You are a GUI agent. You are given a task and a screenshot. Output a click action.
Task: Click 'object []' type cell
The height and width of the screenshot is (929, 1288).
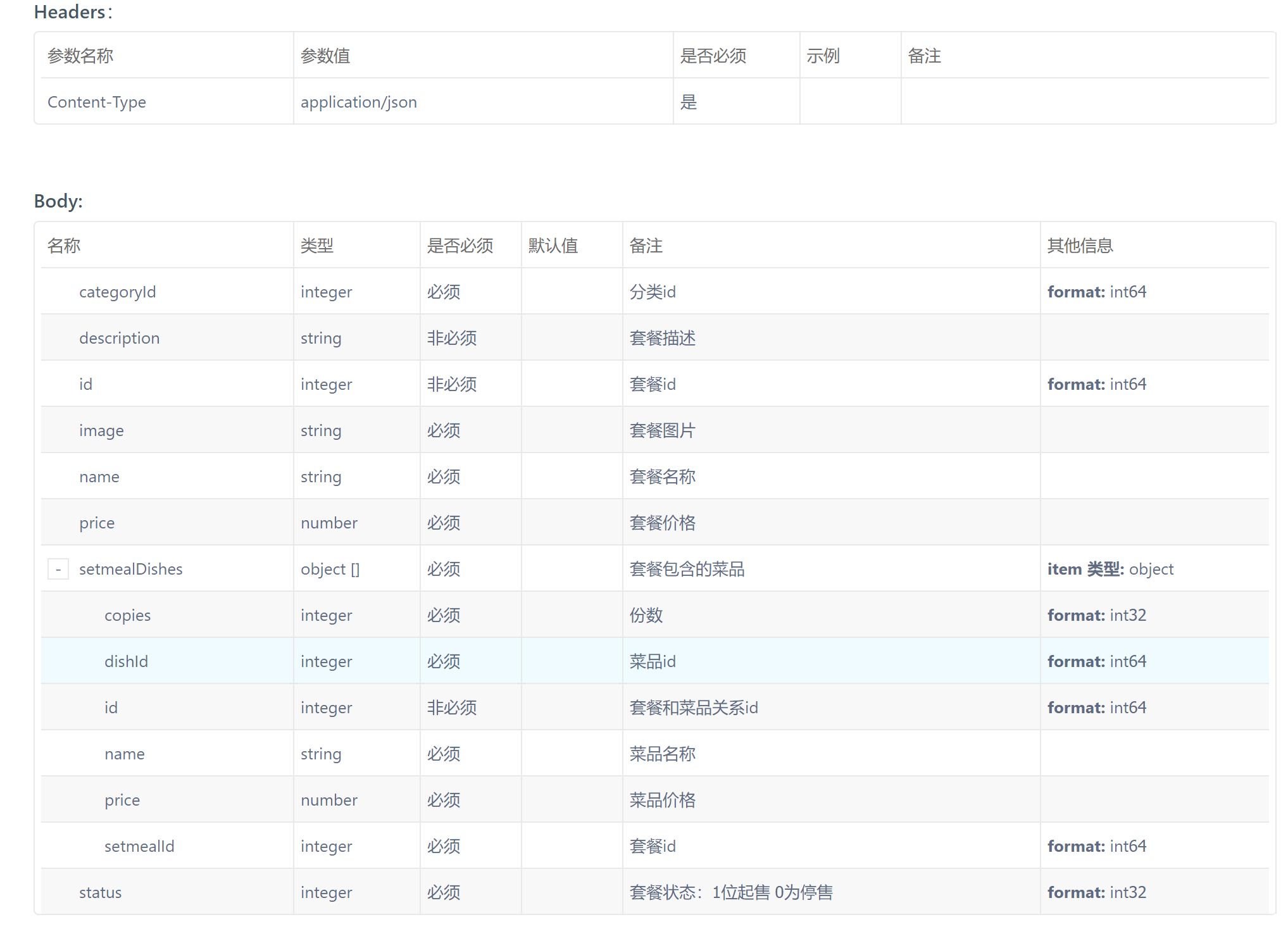coord(330,569)
